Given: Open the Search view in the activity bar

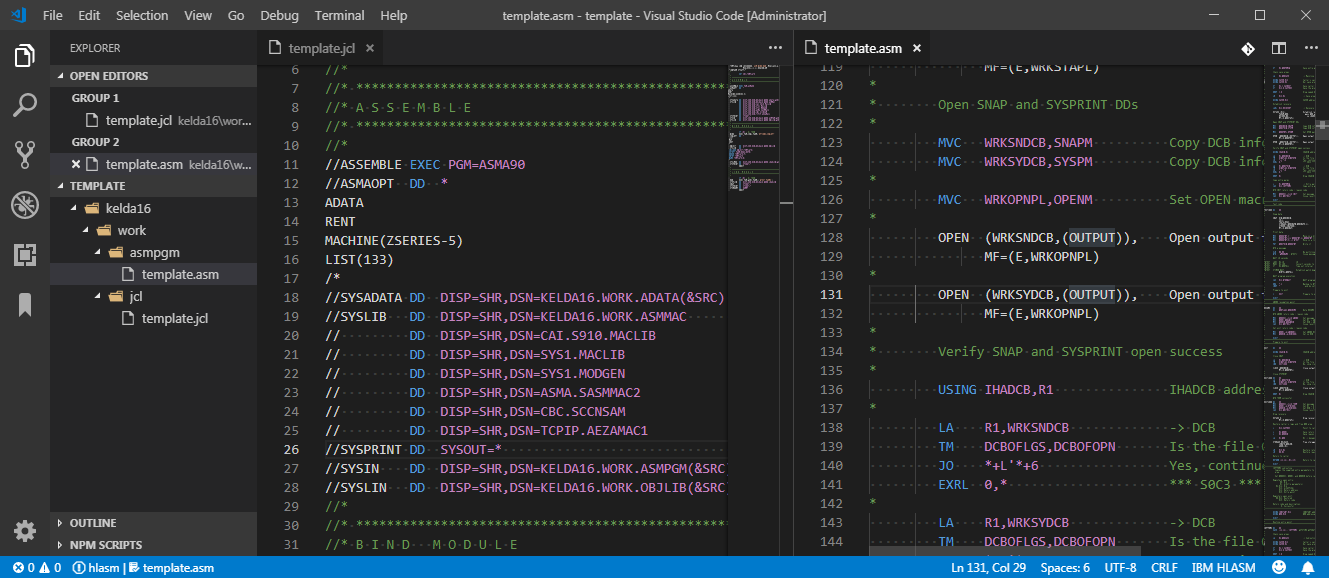Looking at the screenshot, I should point(24,105).
